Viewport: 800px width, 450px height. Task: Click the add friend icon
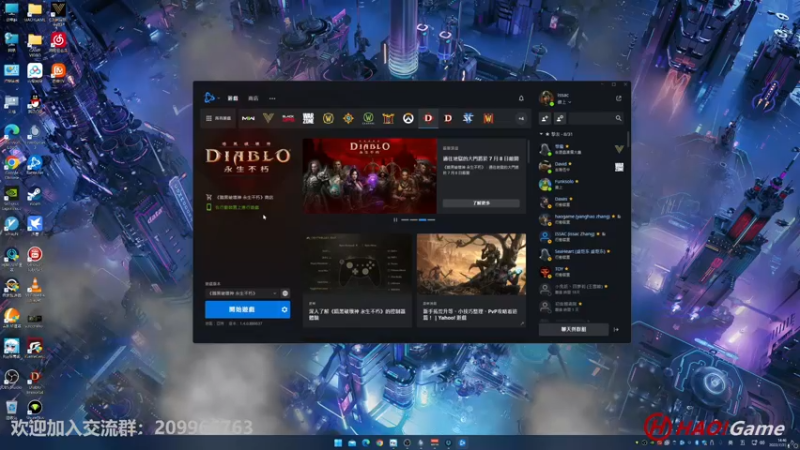544,118
